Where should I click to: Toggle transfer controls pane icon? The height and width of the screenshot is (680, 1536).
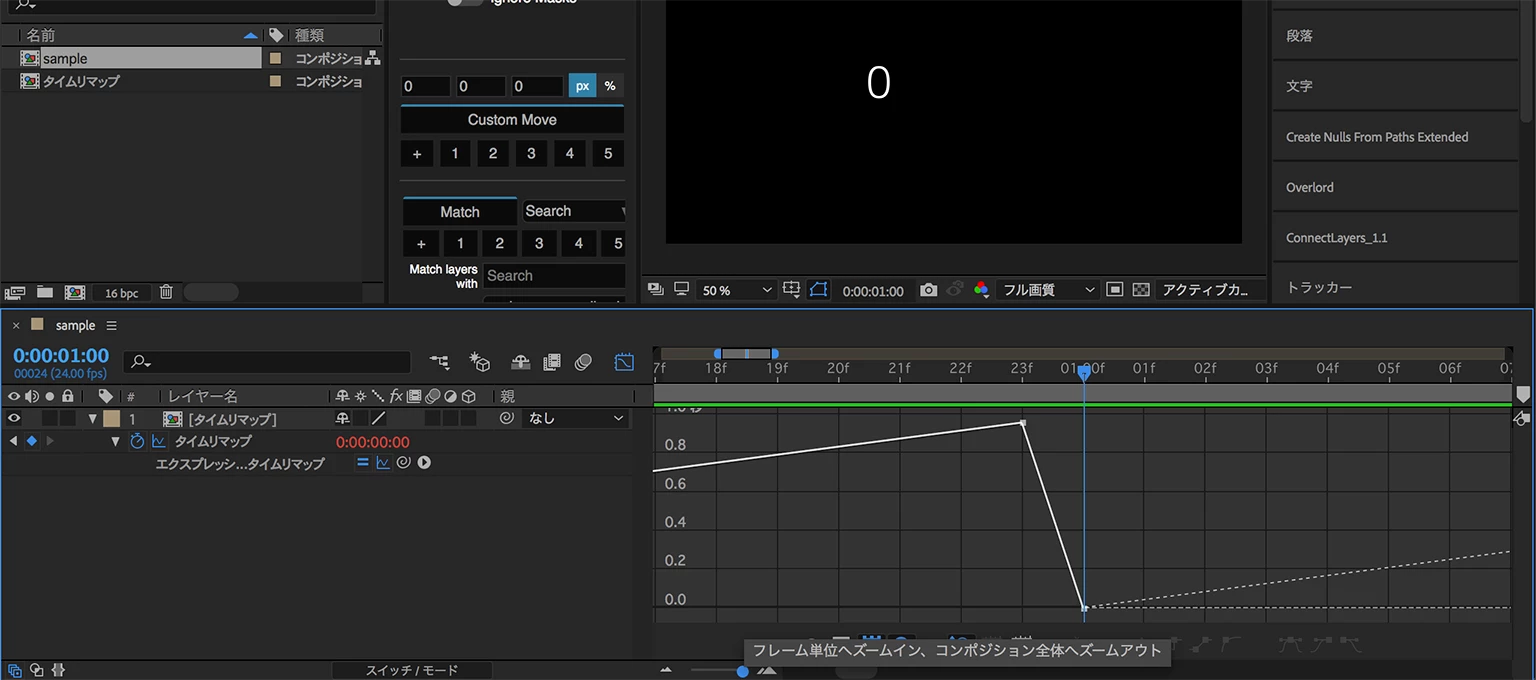pyautogui.click(x=36, y=670)
